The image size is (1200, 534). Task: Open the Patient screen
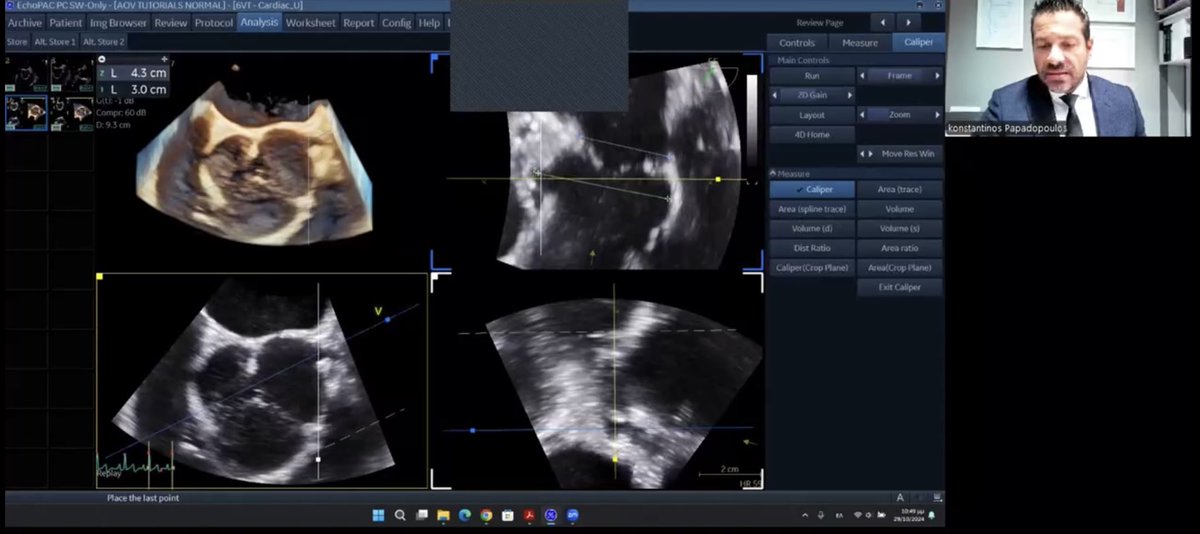point(66,22)
